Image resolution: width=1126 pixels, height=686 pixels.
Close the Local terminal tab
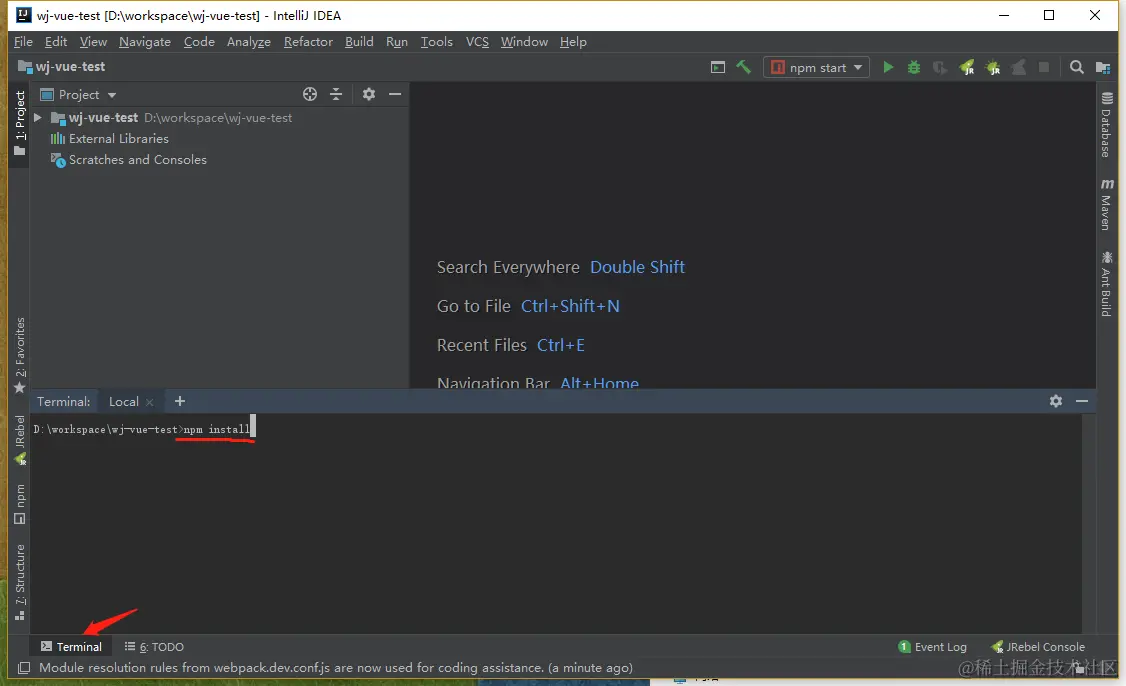point(149,402)
